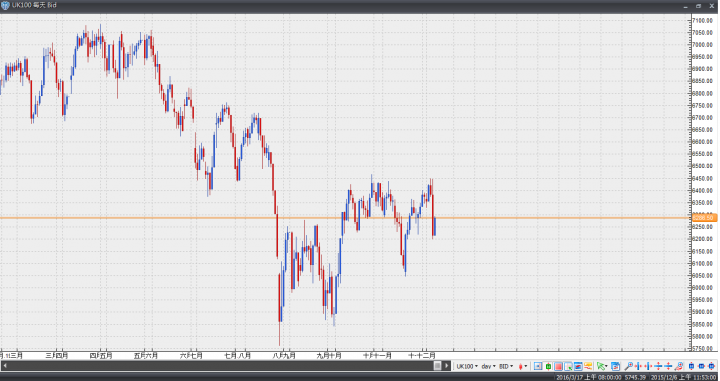Click the 7100.00 price axis label
This screenshot has width=720, height=381.
[x=703, y=20]
